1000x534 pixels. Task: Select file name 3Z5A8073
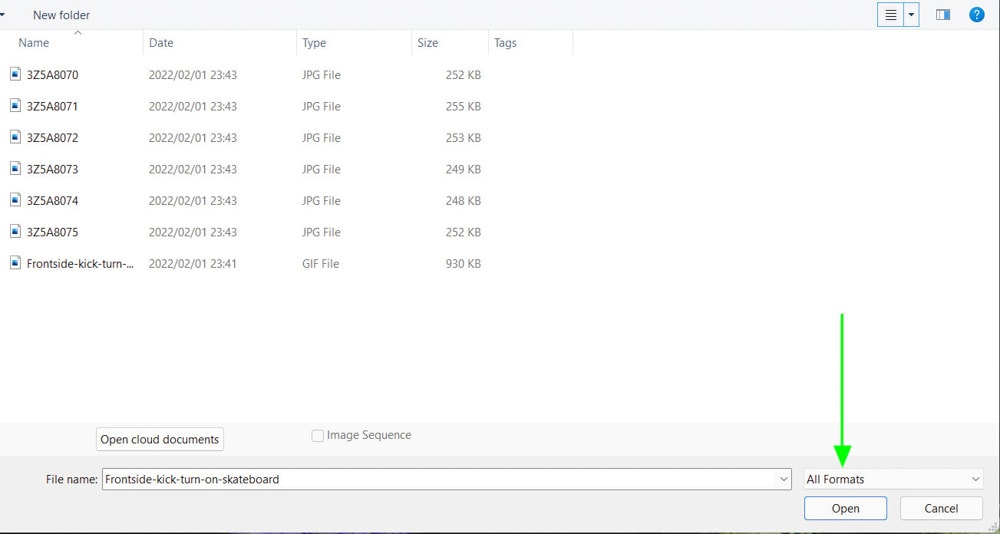52,169
